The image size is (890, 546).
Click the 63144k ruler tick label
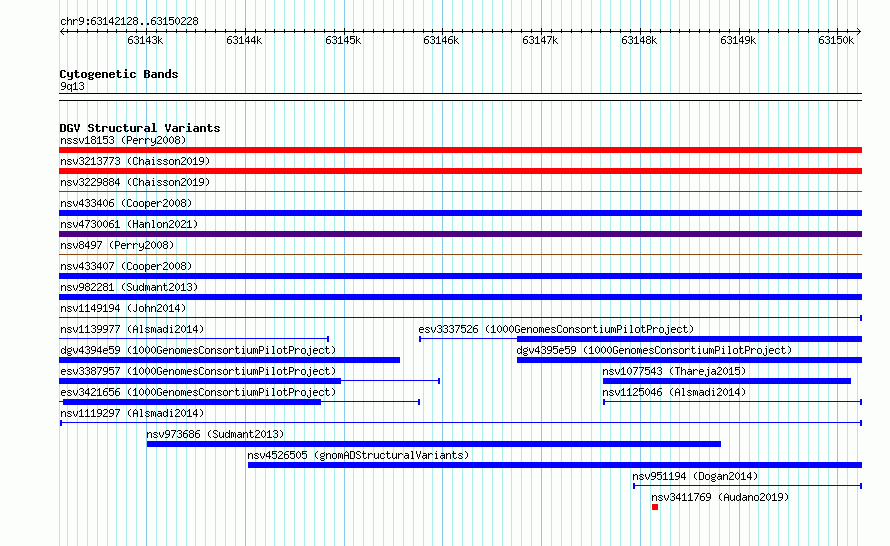244,40
